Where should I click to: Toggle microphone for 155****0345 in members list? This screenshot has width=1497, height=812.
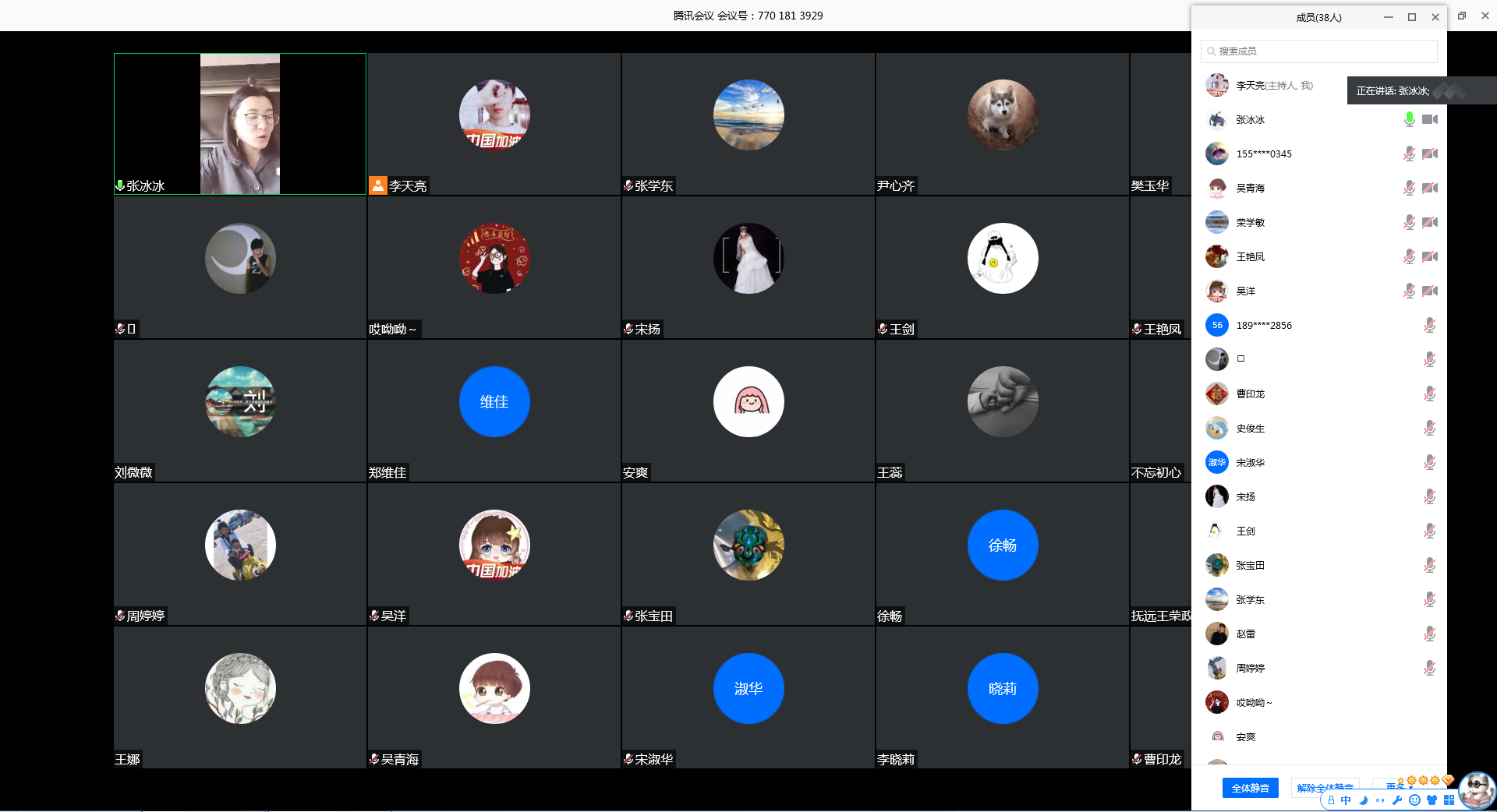point(1409,154)
